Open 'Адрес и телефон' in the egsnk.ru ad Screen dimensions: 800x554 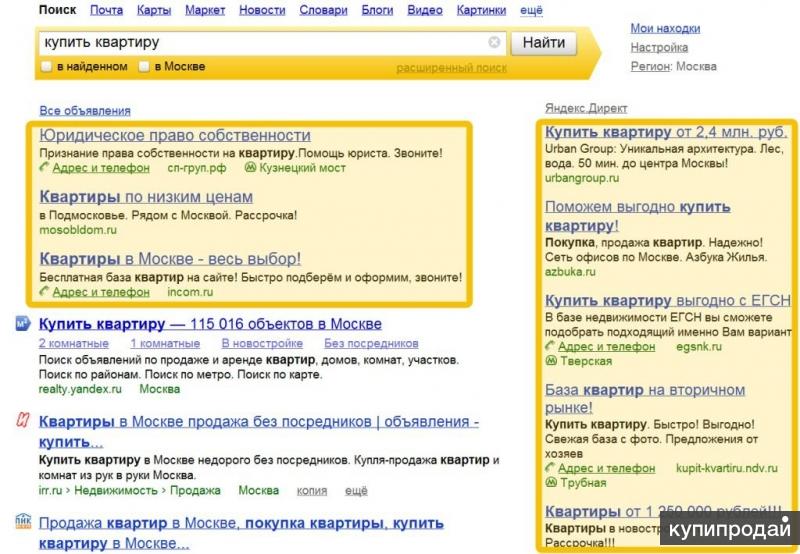pos(606,347)
